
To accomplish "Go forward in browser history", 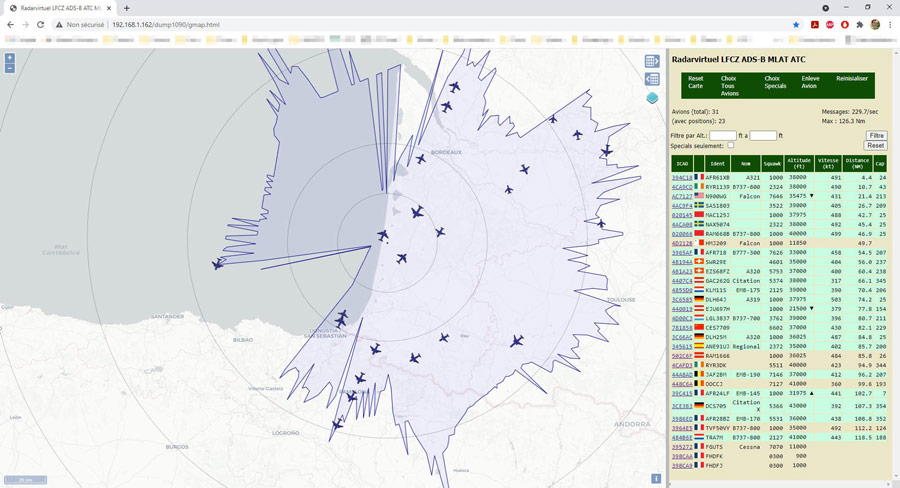I will pyautogui.click(x=25, y=25).
